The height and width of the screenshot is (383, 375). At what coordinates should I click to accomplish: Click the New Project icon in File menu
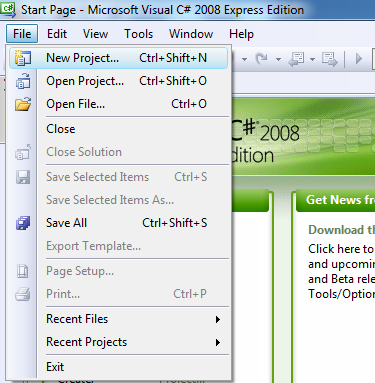(x=23, y=58)
